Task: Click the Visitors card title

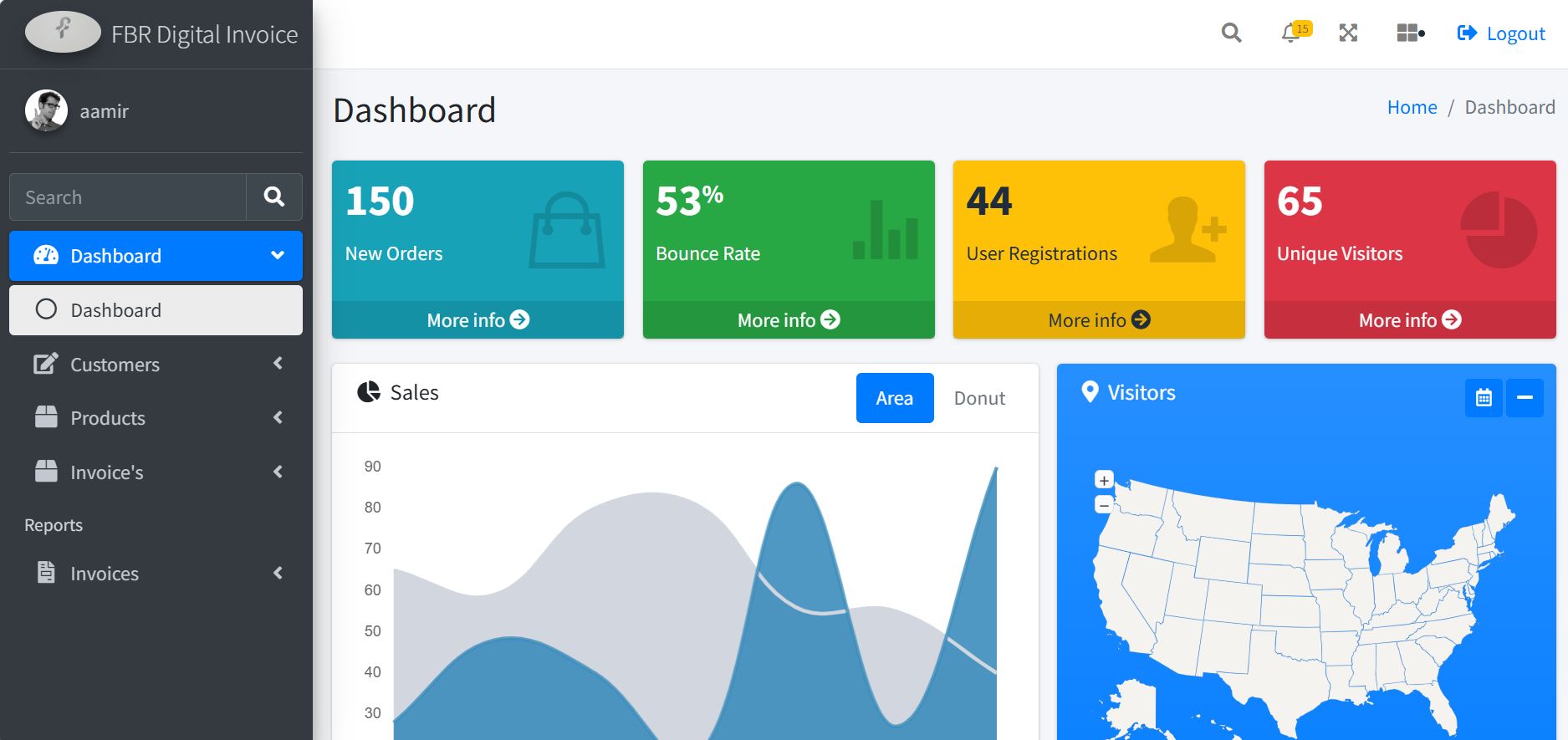Action: coord(1142,392)
